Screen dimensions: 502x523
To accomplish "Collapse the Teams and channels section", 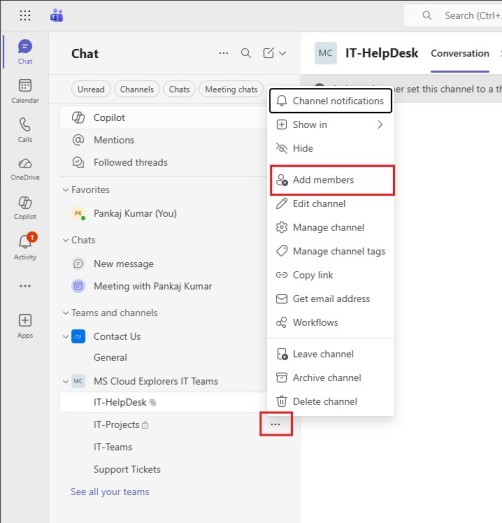I will coord(66,313).
